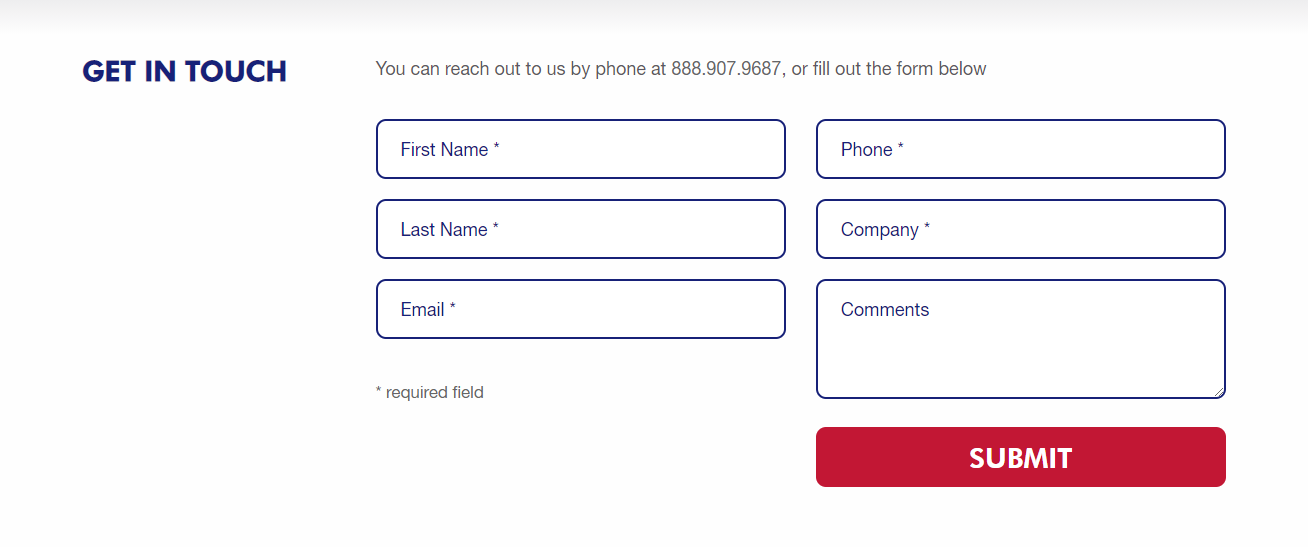Click the phone number 888.907.9687
This screenshot has width=1308, height=547.
click(x=726, y=69)
